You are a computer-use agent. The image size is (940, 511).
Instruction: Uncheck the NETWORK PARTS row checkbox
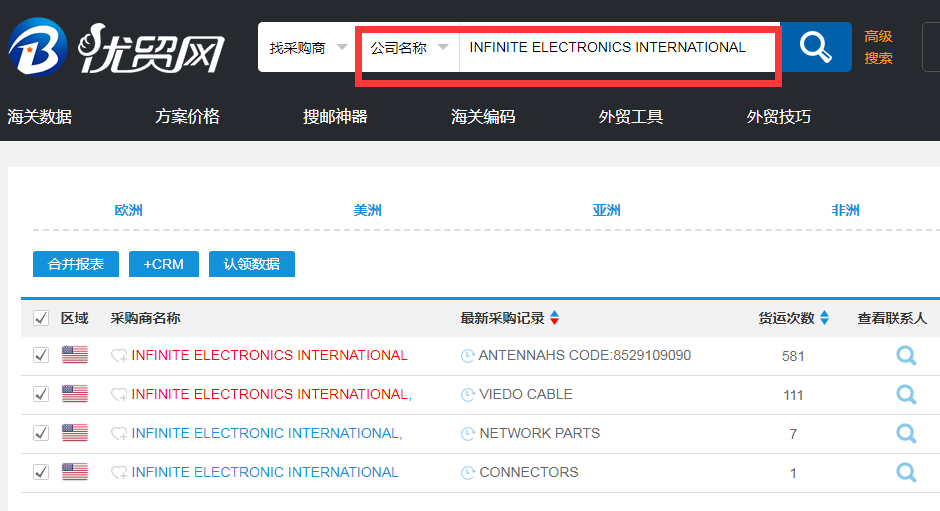pos(41,433)
